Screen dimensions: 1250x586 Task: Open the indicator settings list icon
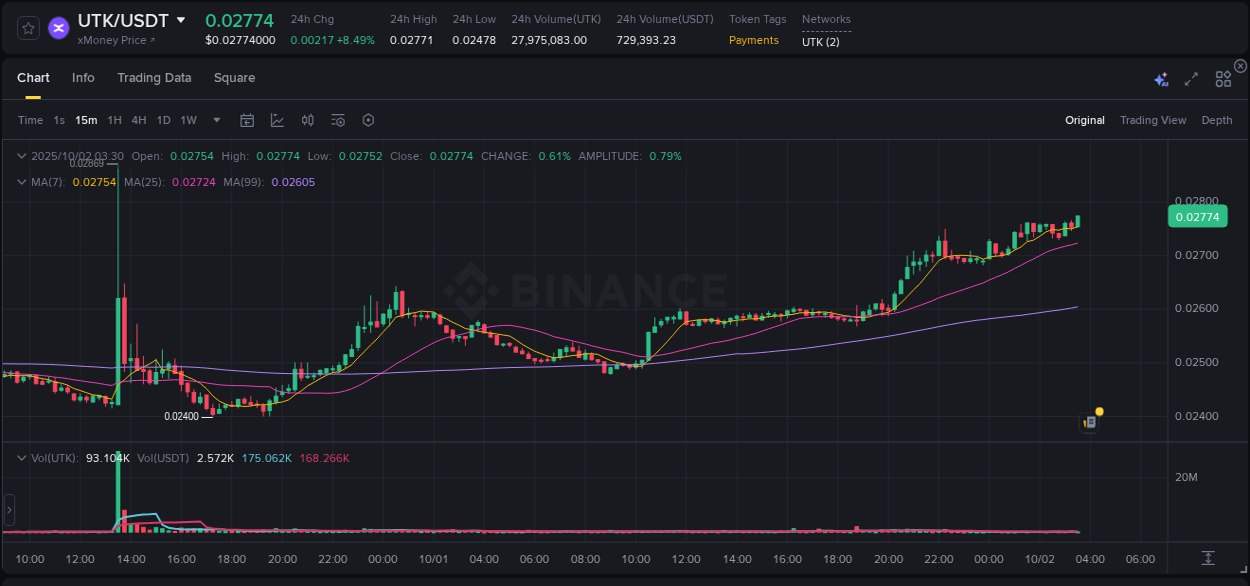coord(337,120)
